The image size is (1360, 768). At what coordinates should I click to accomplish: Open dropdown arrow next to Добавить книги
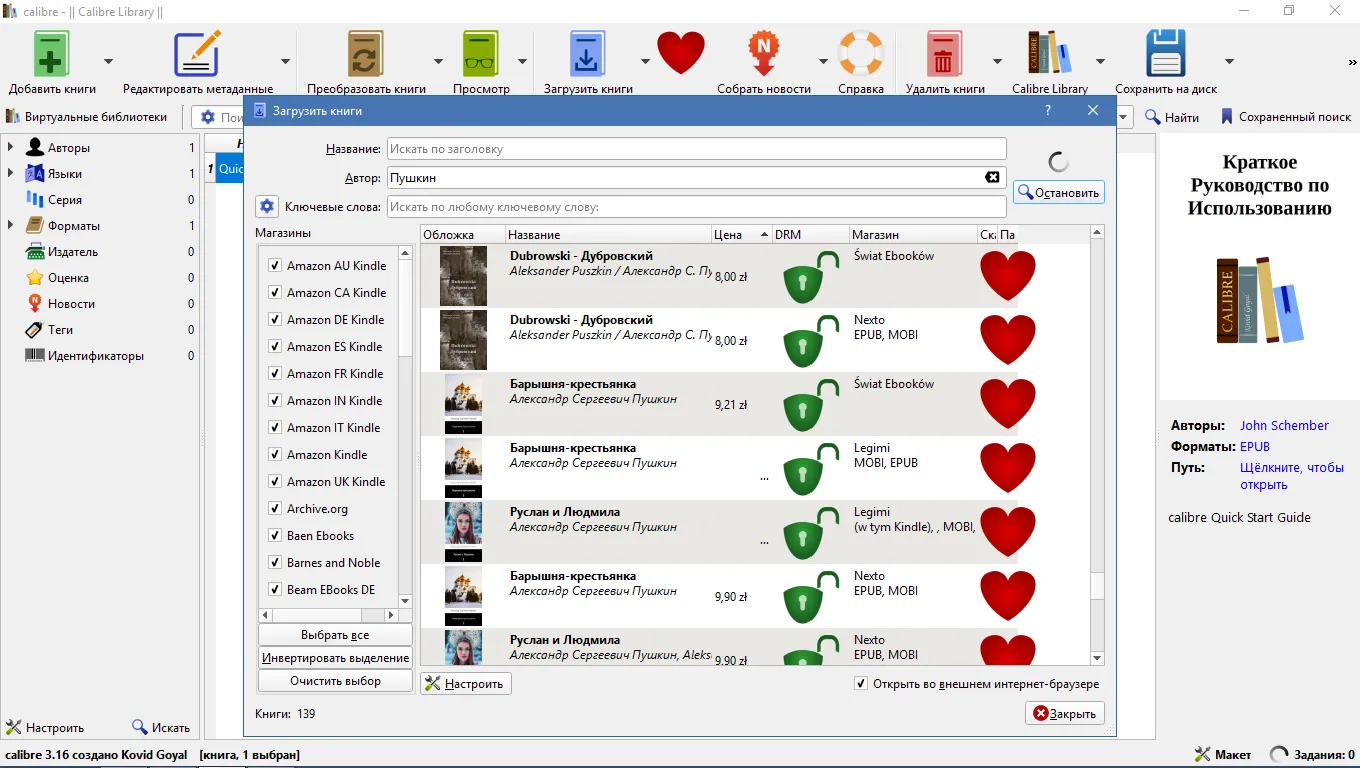(108, 60)
